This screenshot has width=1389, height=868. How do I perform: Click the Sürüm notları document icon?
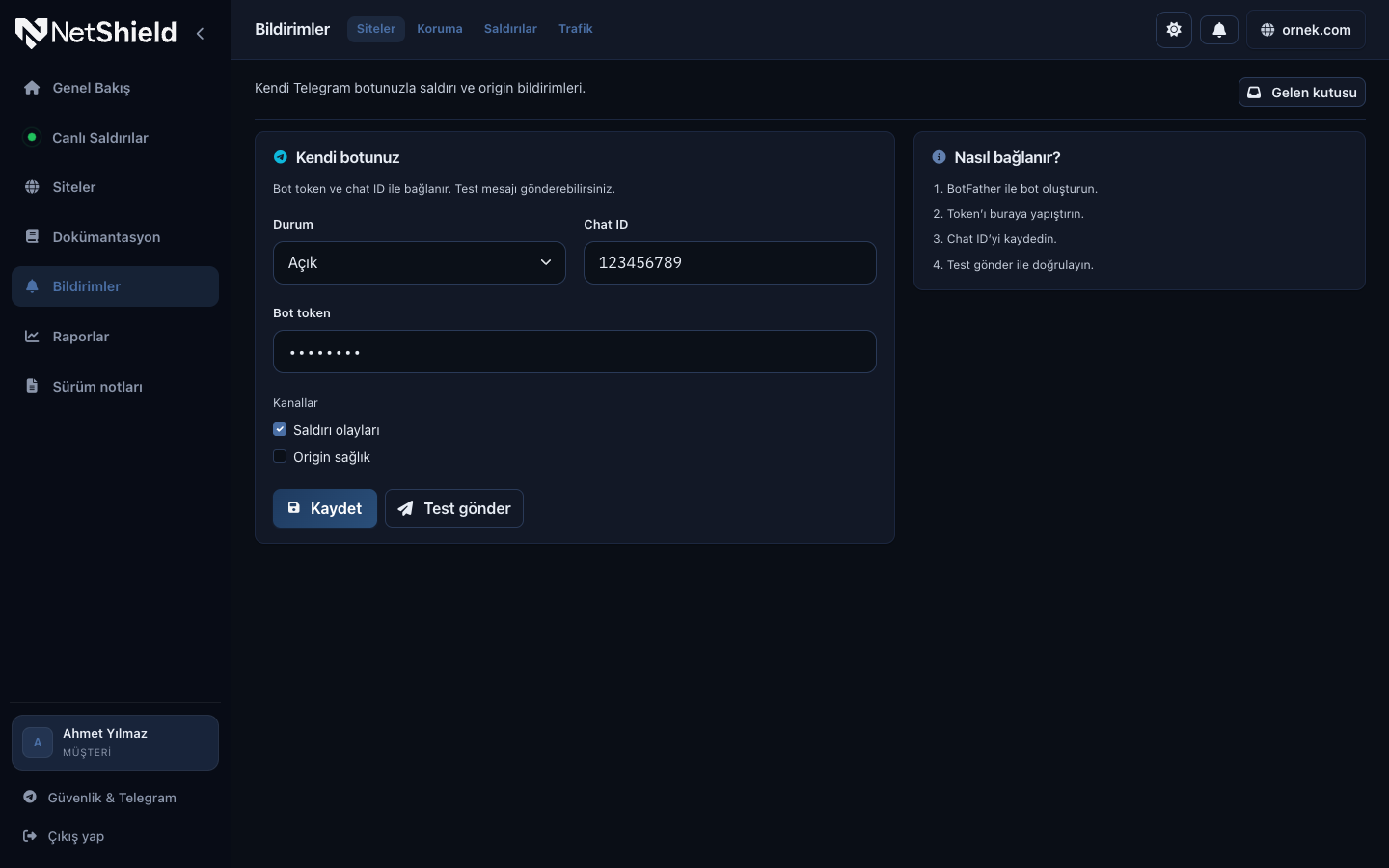click(x=32, y=386)
